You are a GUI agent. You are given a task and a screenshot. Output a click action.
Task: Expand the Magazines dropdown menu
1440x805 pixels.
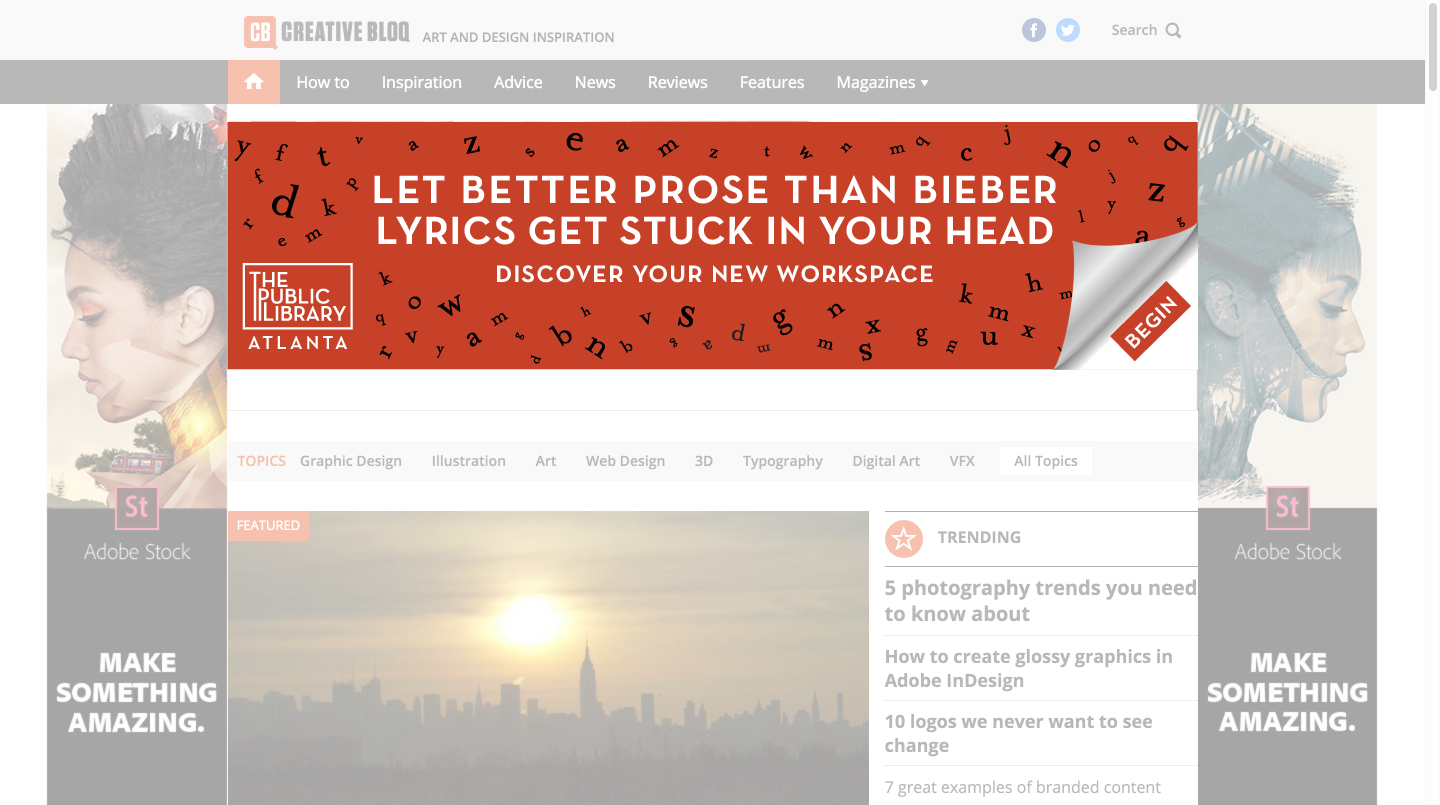883,82
